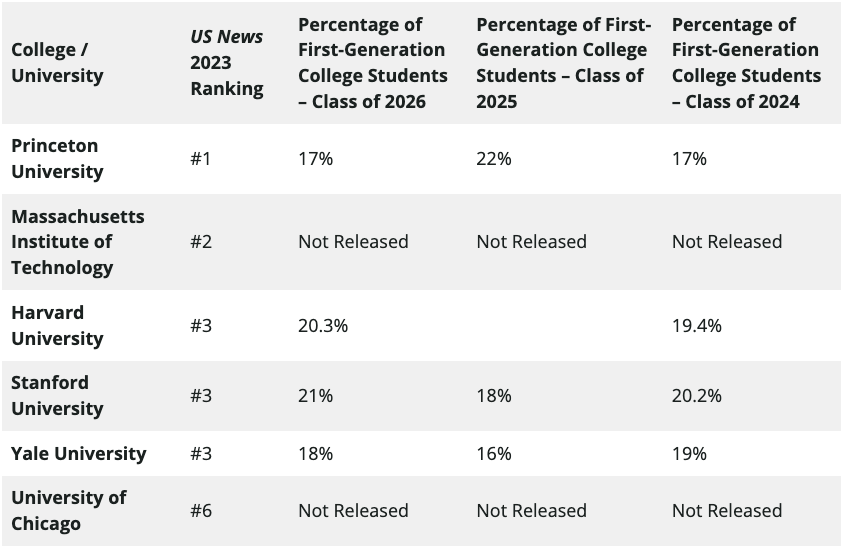
Task: Select Yale's 16% Class of 2025 value
Action: pos(493,454)
